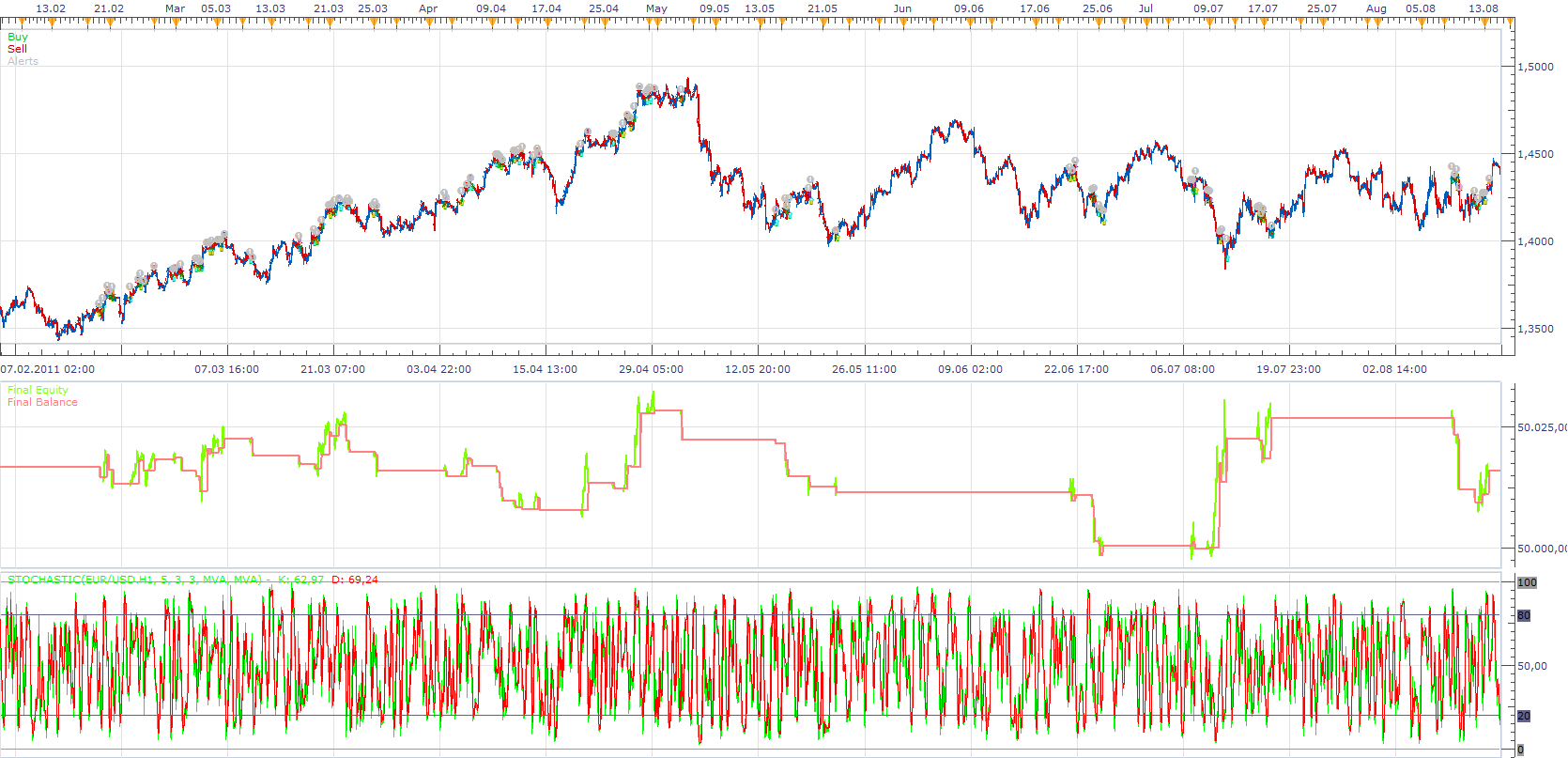Click the green Buy legend label

[x=18, y=37]
